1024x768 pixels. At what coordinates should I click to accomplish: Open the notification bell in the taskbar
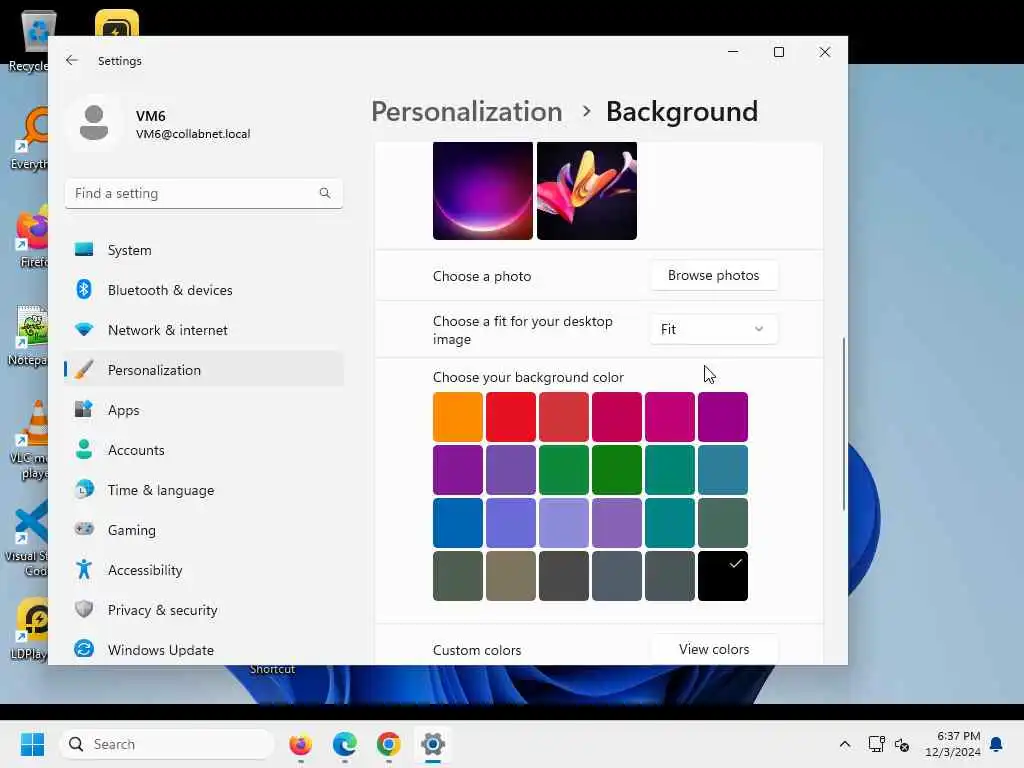(996, 744)
